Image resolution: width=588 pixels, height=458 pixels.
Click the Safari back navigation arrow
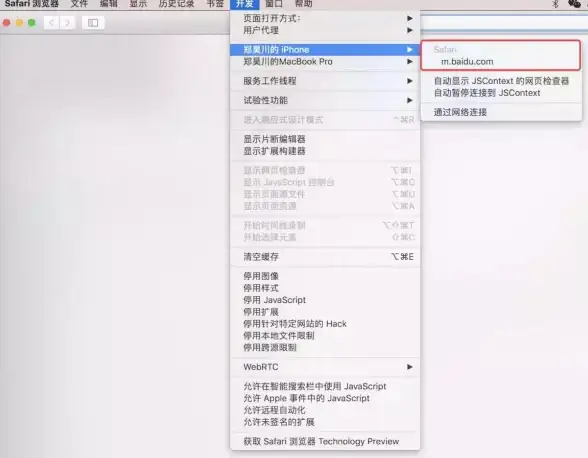click(51, 23)
